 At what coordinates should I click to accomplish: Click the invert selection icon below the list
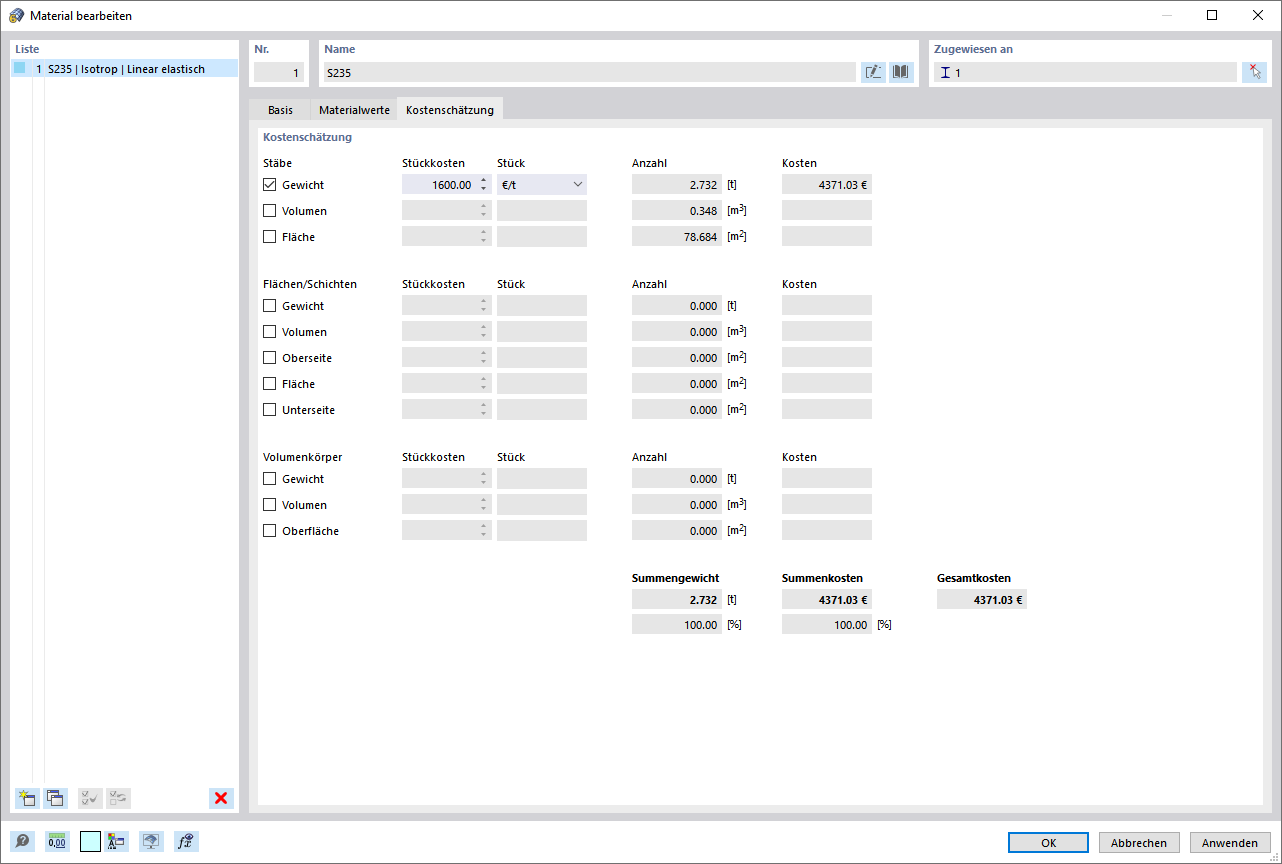tap(119, 798)
